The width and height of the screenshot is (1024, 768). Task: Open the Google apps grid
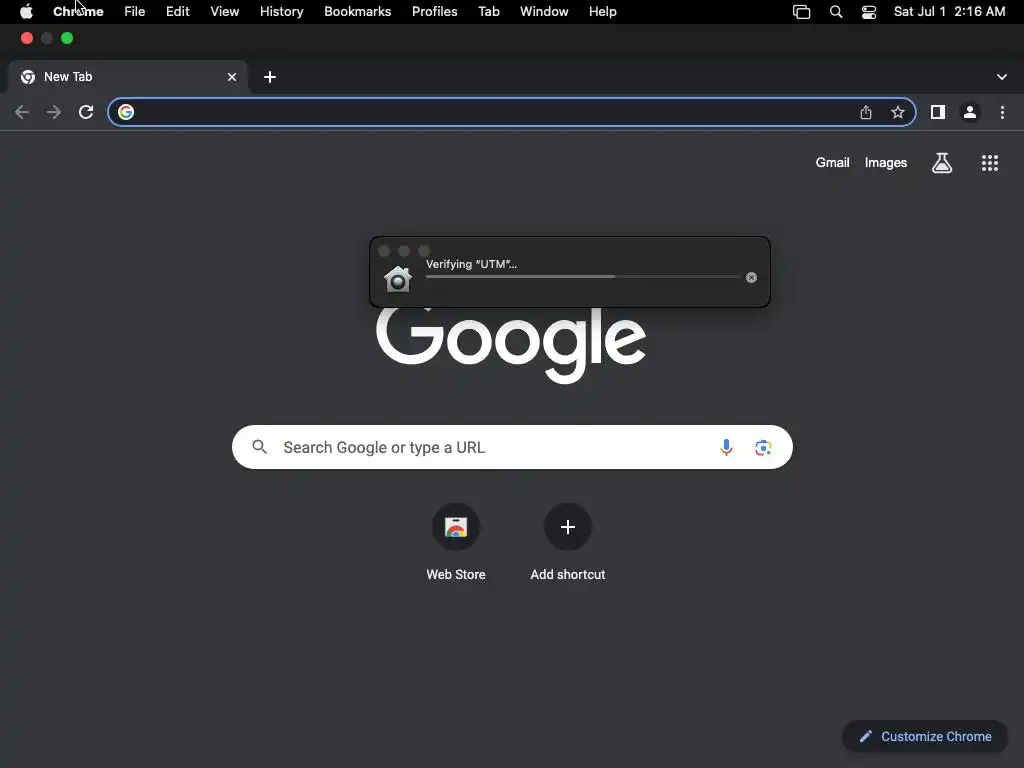click(x=990, y=163)
